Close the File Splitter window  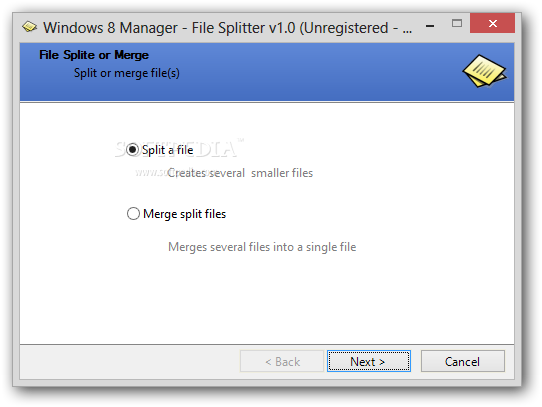(493, 24)
